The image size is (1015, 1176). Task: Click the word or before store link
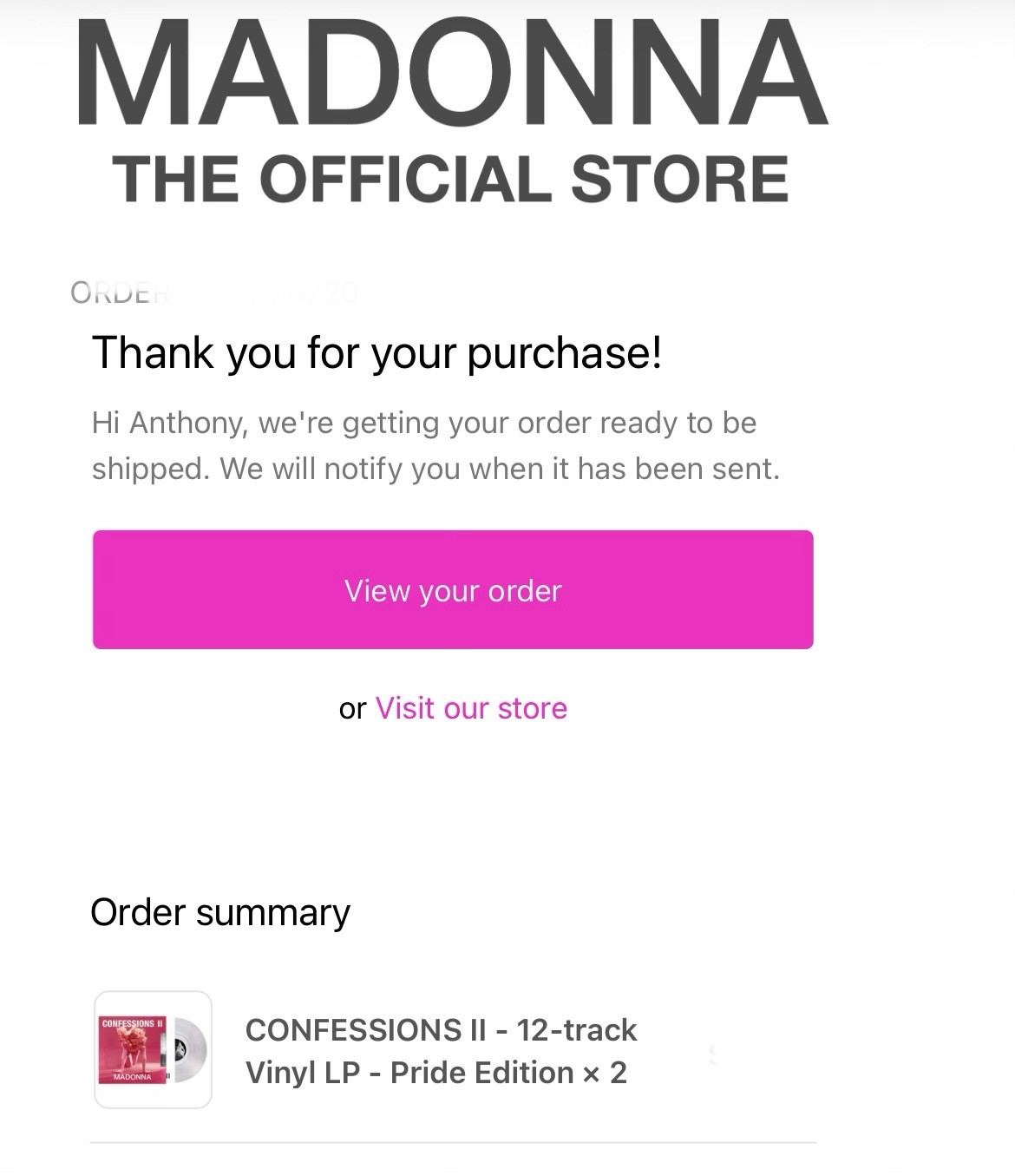point(352,709)
